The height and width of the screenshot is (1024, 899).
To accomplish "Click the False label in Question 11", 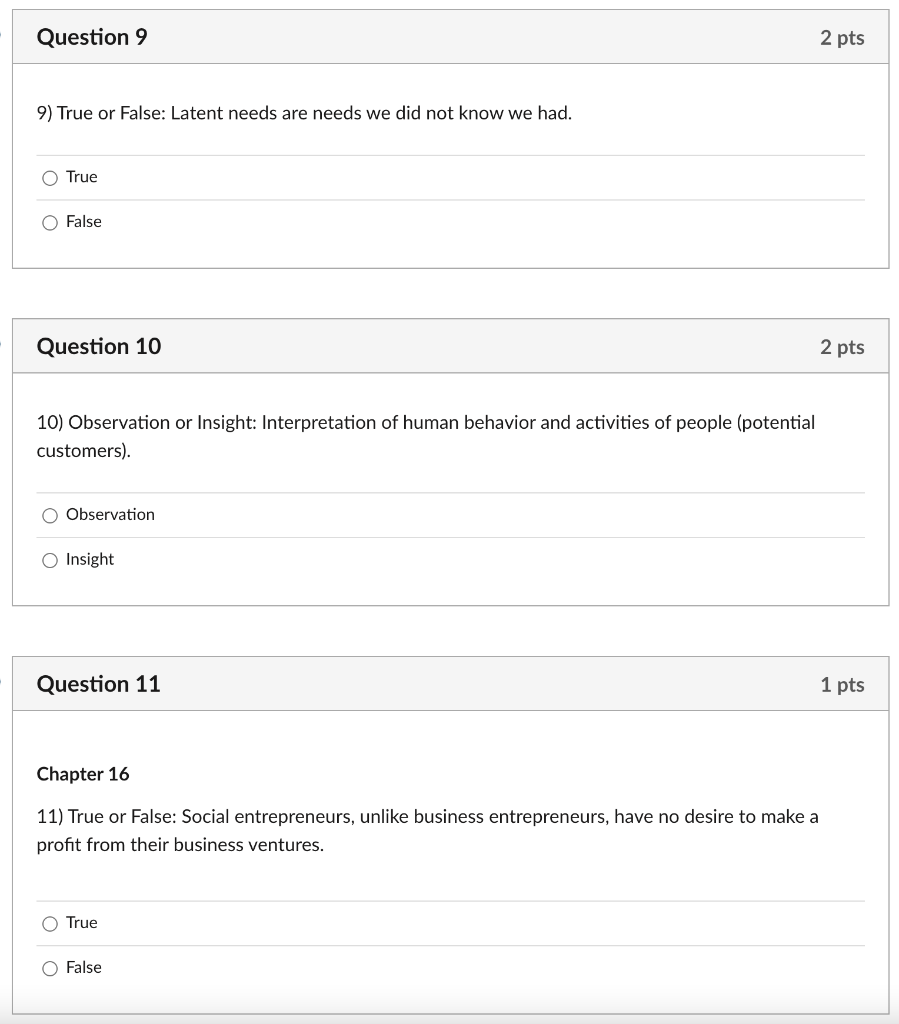I will 84,968.
